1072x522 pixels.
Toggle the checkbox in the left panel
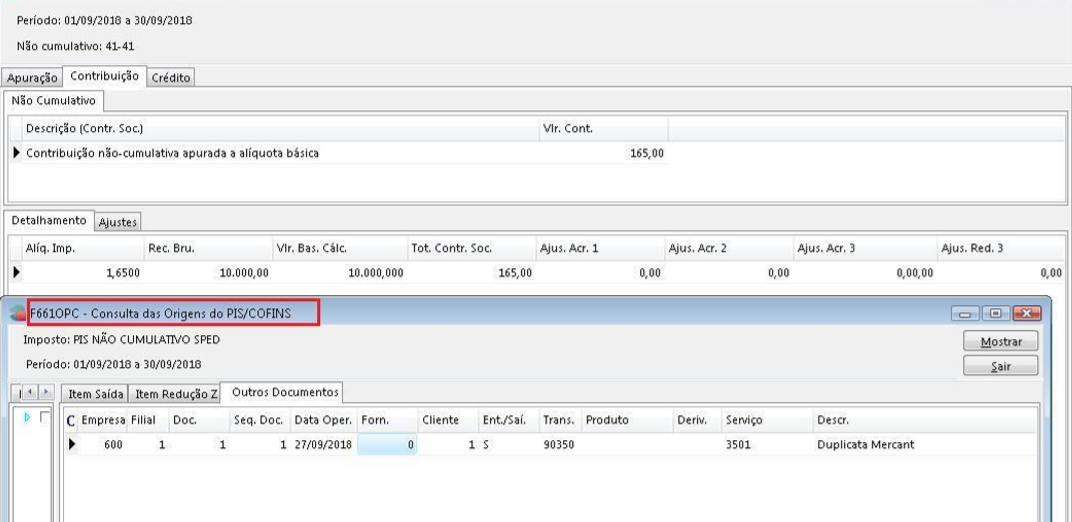pos(44,417)
